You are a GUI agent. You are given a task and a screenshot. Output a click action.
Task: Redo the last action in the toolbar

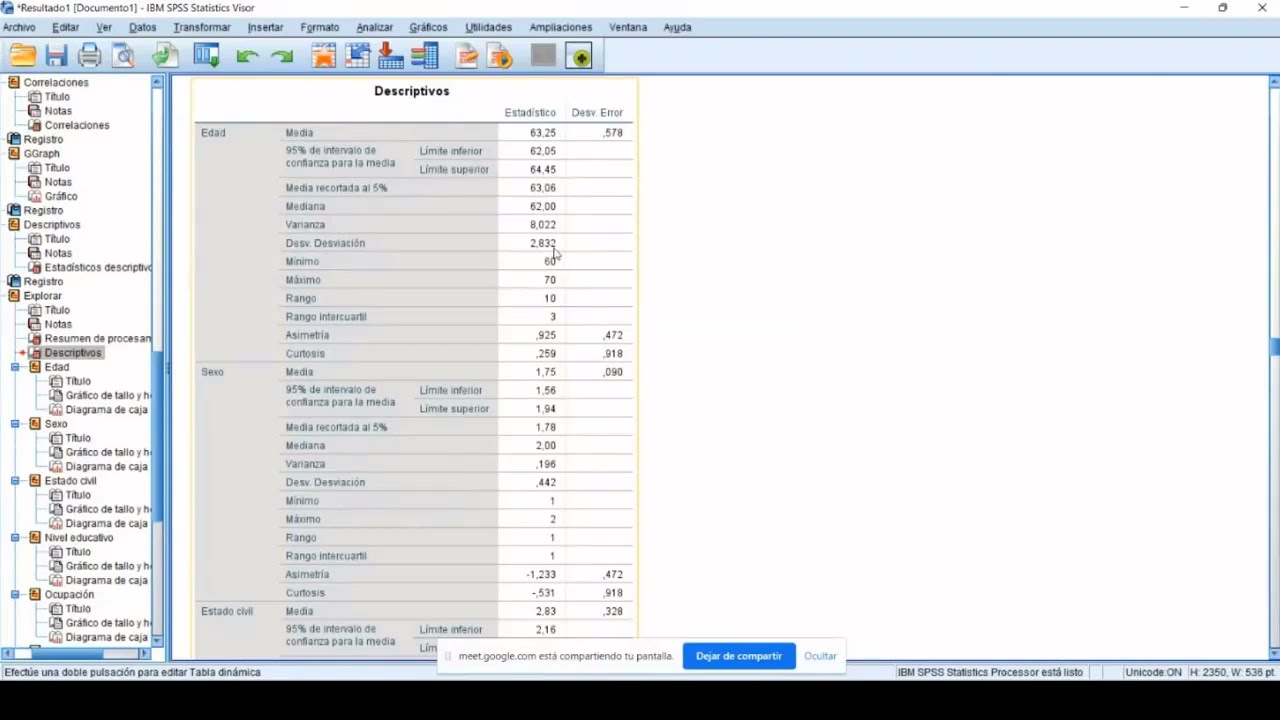[282, 57]
